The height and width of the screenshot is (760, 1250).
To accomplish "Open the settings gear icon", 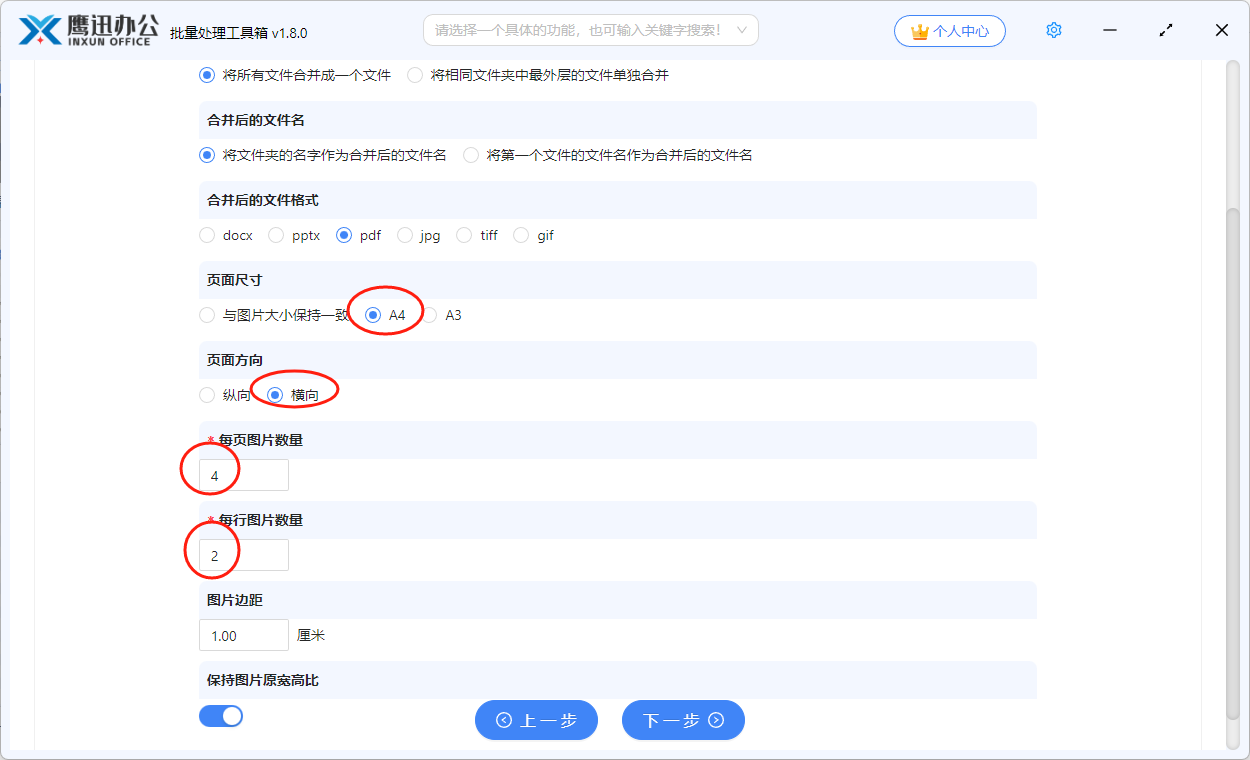I will point(1053,30).
